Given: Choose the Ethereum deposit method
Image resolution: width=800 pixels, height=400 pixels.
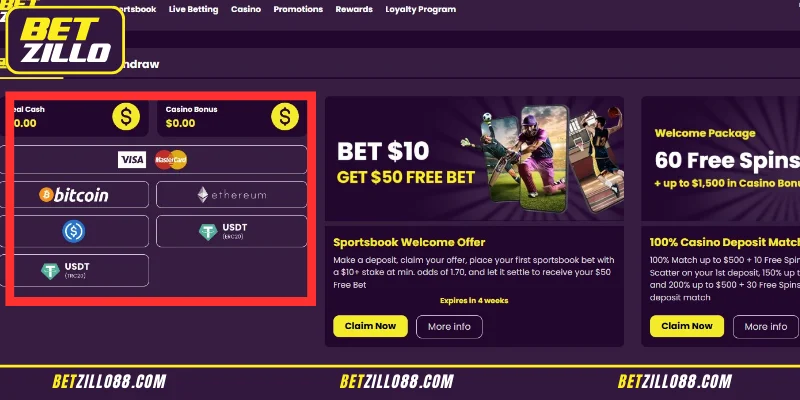Looking at the screenshot, I should coord(232,194).
